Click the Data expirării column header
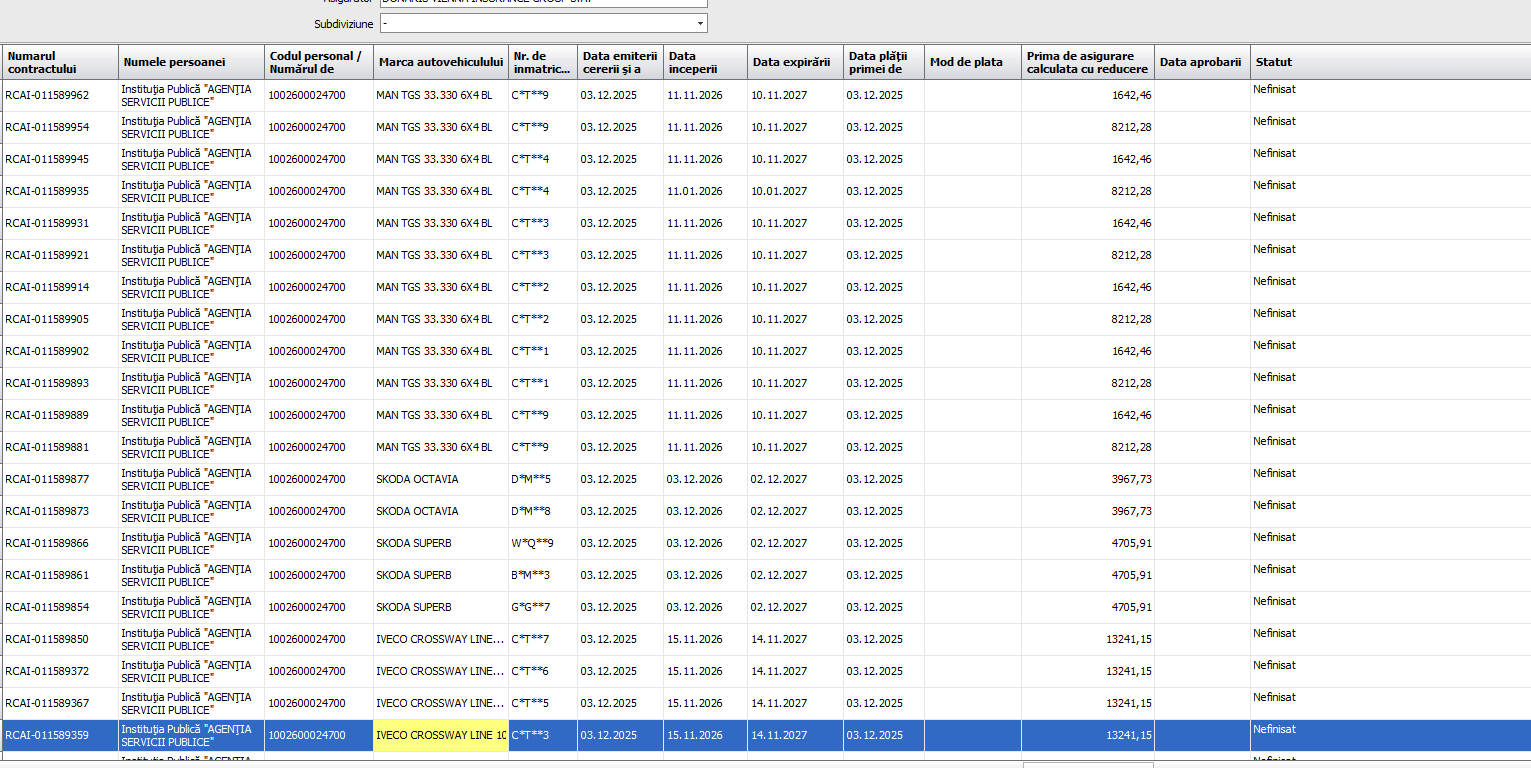This screenshot has width=1531, height=768. 794,62
